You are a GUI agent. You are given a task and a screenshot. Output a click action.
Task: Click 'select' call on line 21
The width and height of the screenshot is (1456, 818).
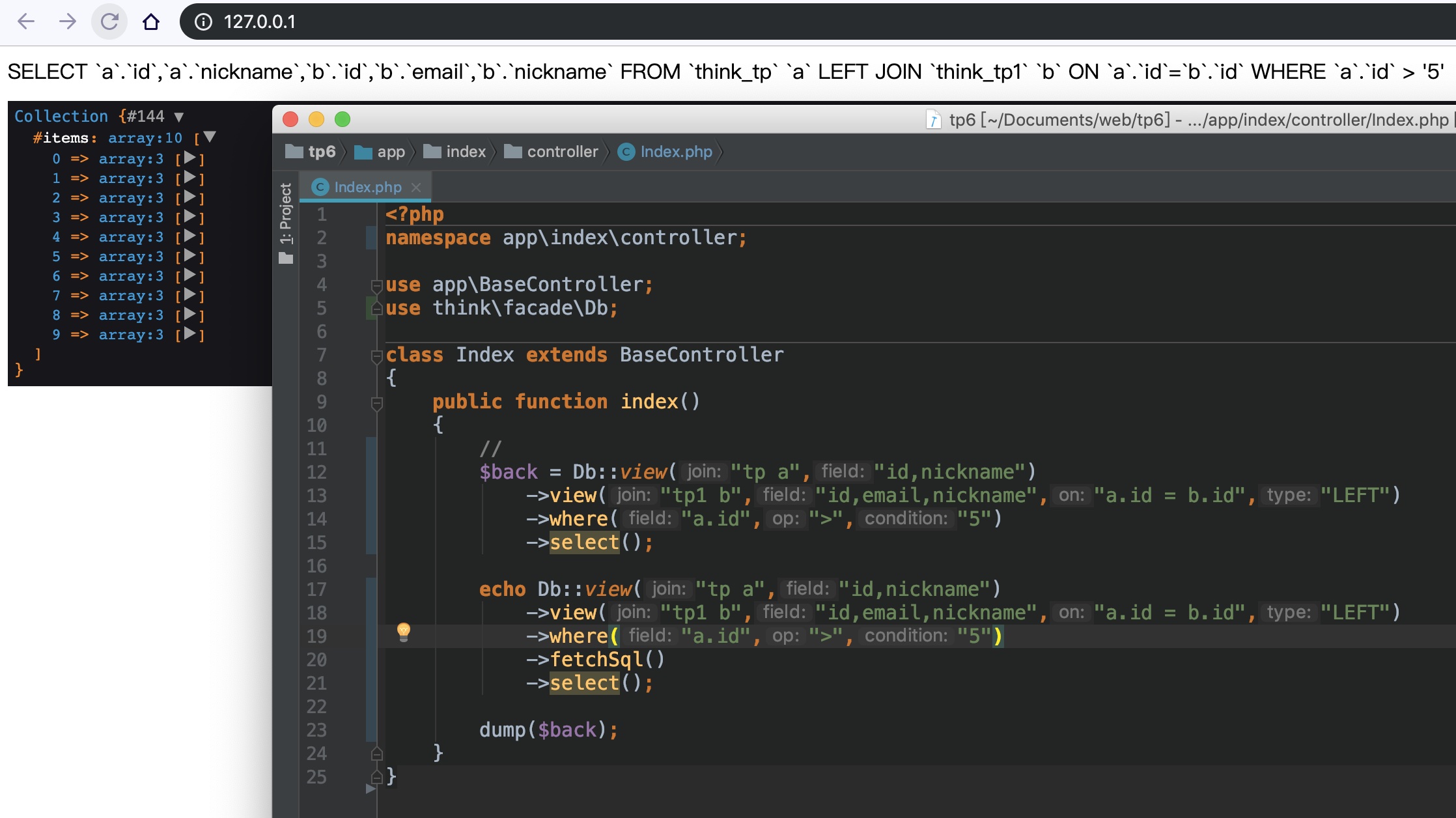coord(584,683)
